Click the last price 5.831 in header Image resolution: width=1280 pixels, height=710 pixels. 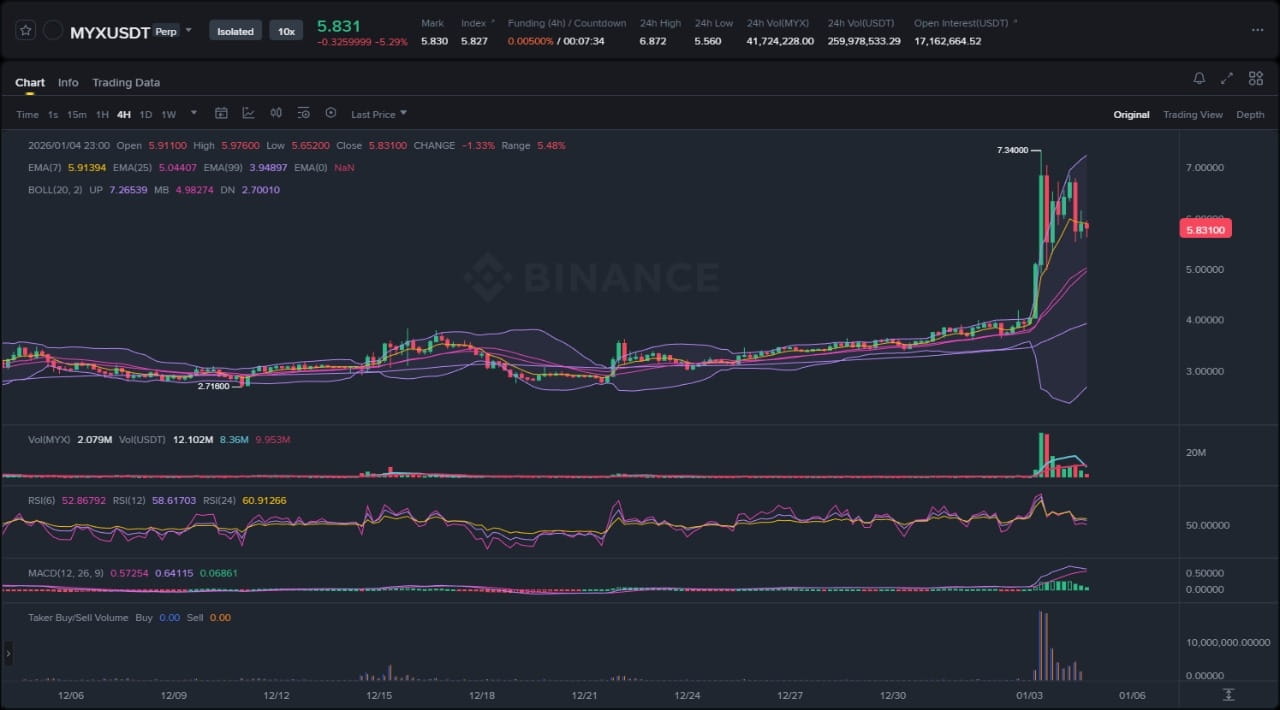pyautogui.click(x=339, y=26)
